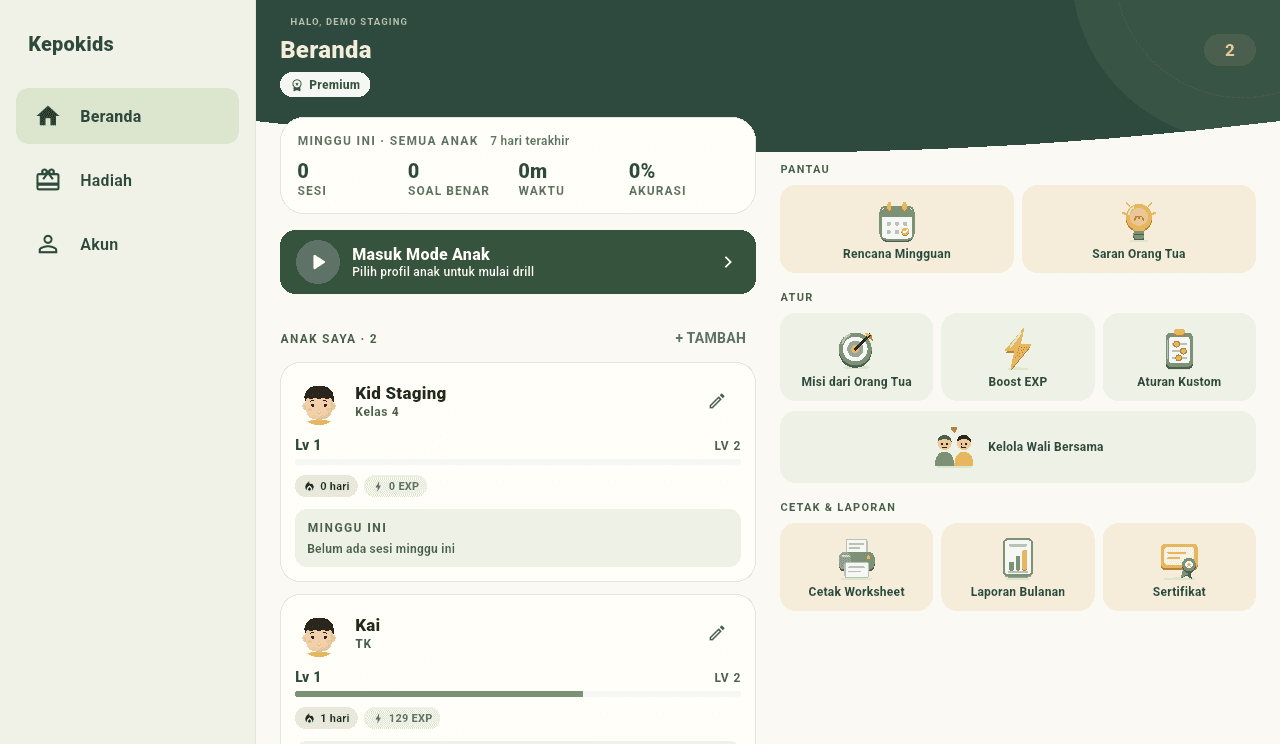Click the WAKTU 0m stat
Screen dimensions: 1280x744
click(542, 179)
